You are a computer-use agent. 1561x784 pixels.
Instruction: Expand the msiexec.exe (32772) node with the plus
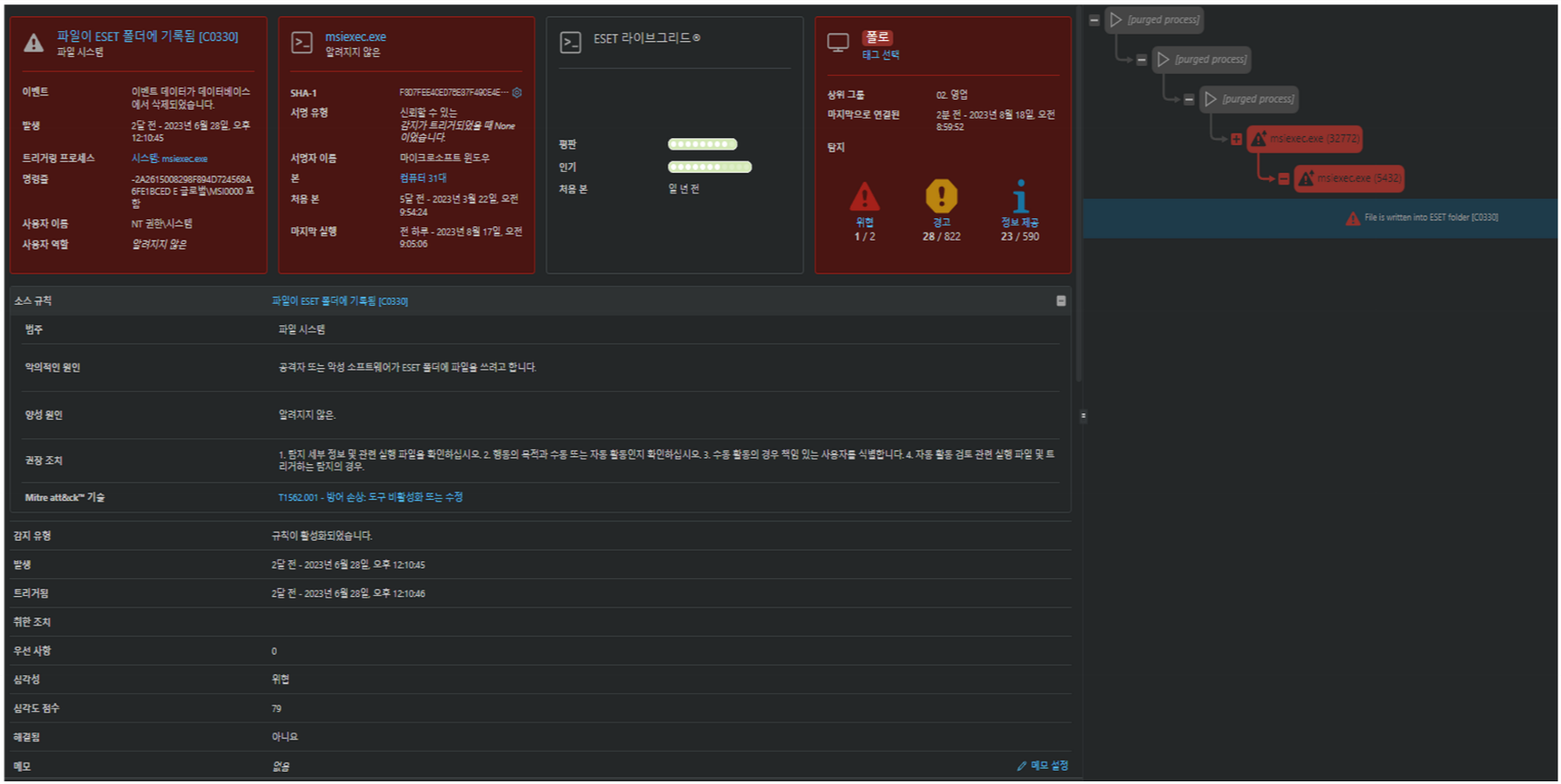pyautogui.click(x=1236, y=139)
